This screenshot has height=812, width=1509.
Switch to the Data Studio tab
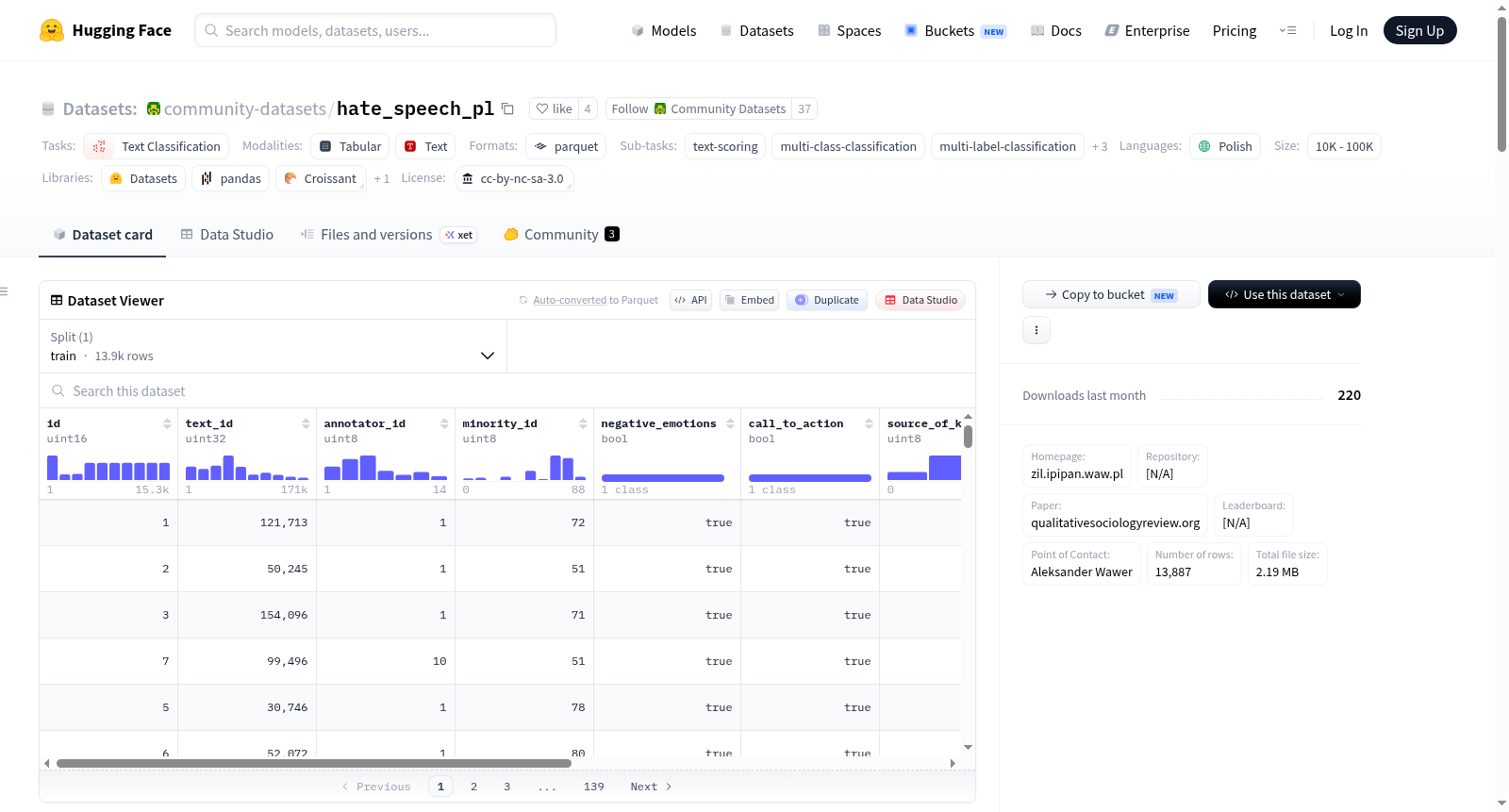[x=227, y=234]
